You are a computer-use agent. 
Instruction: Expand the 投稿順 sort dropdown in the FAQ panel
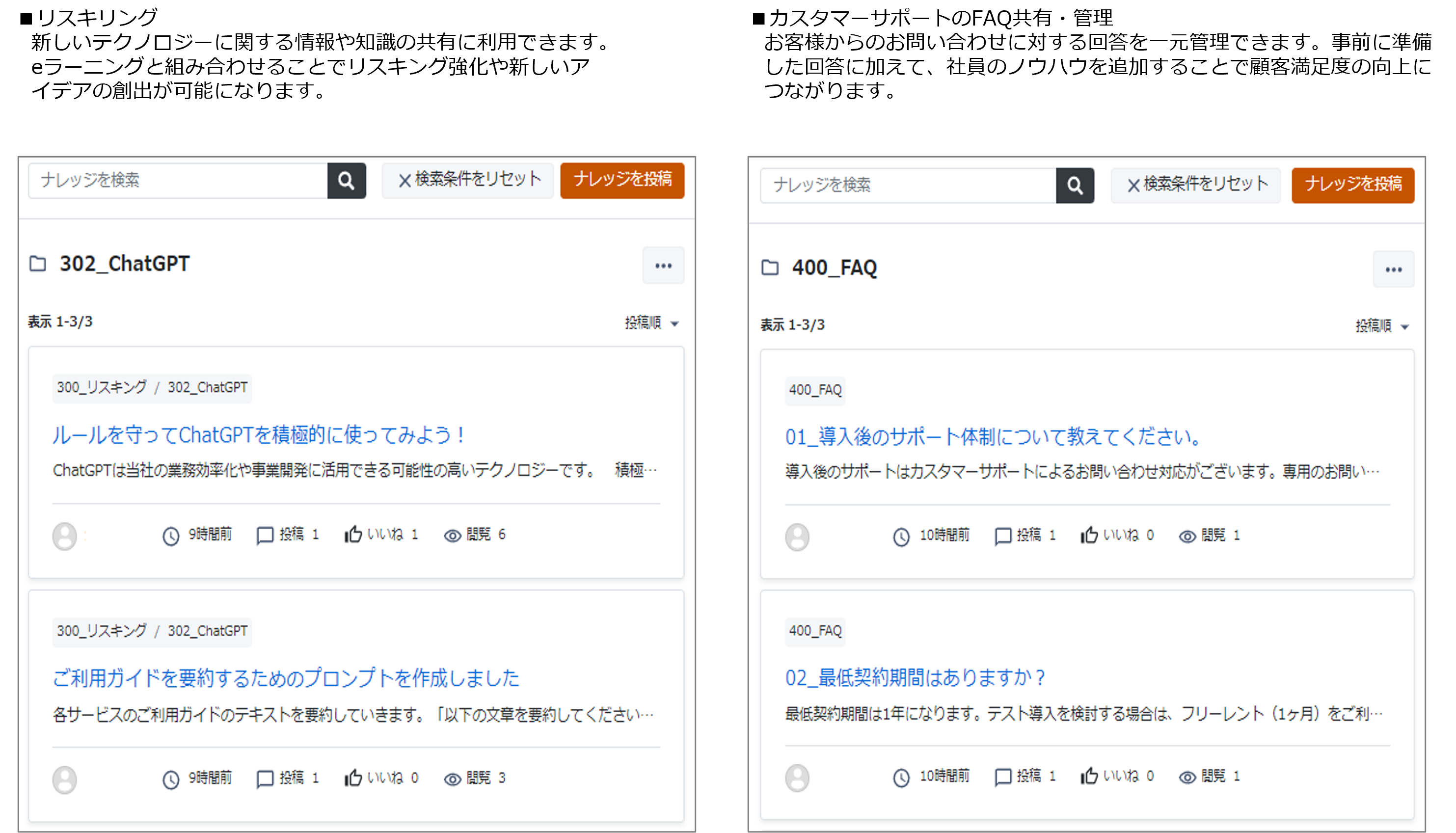tap(1381, 326)
